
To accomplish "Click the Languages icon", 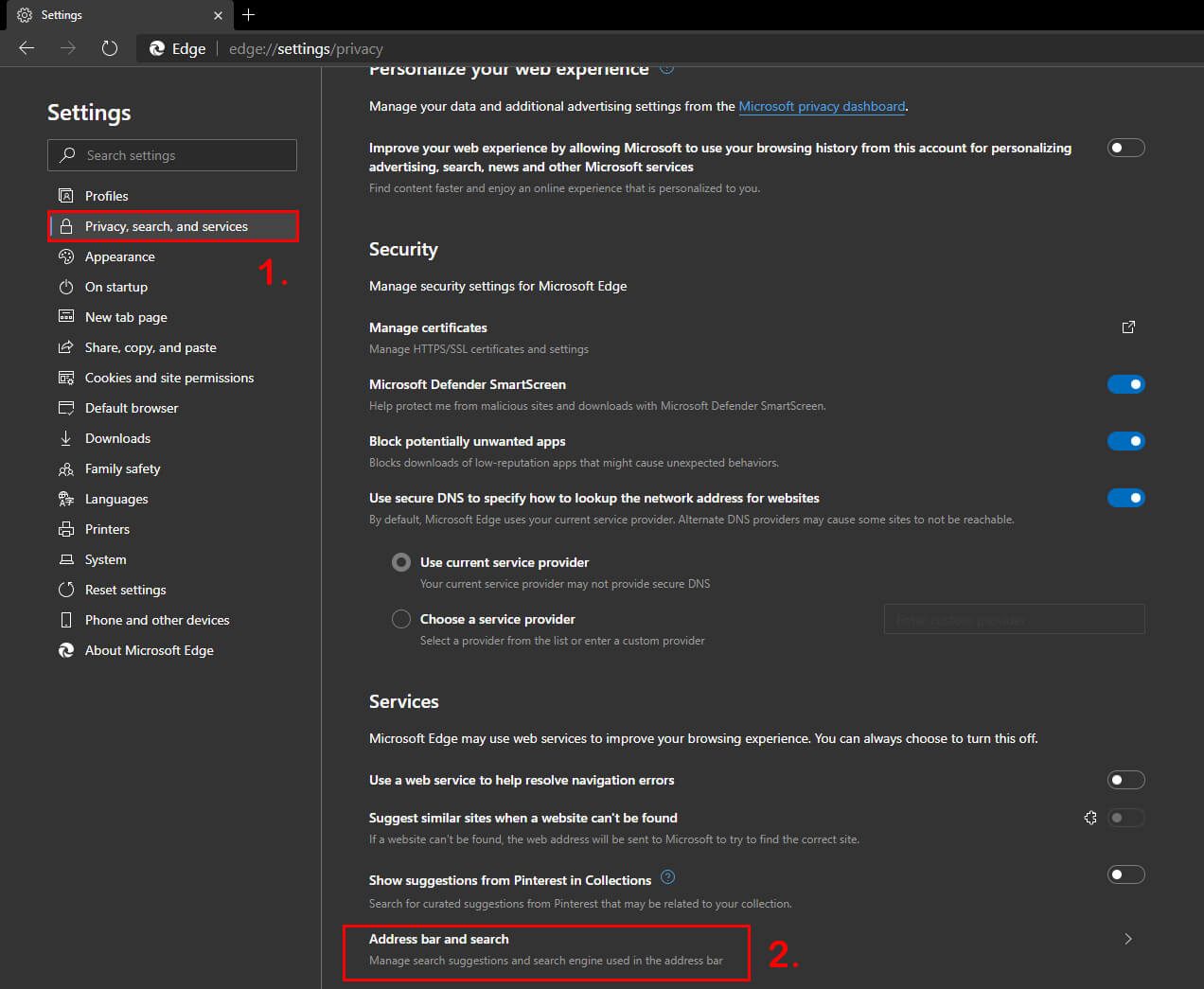I will coord(66,499).
